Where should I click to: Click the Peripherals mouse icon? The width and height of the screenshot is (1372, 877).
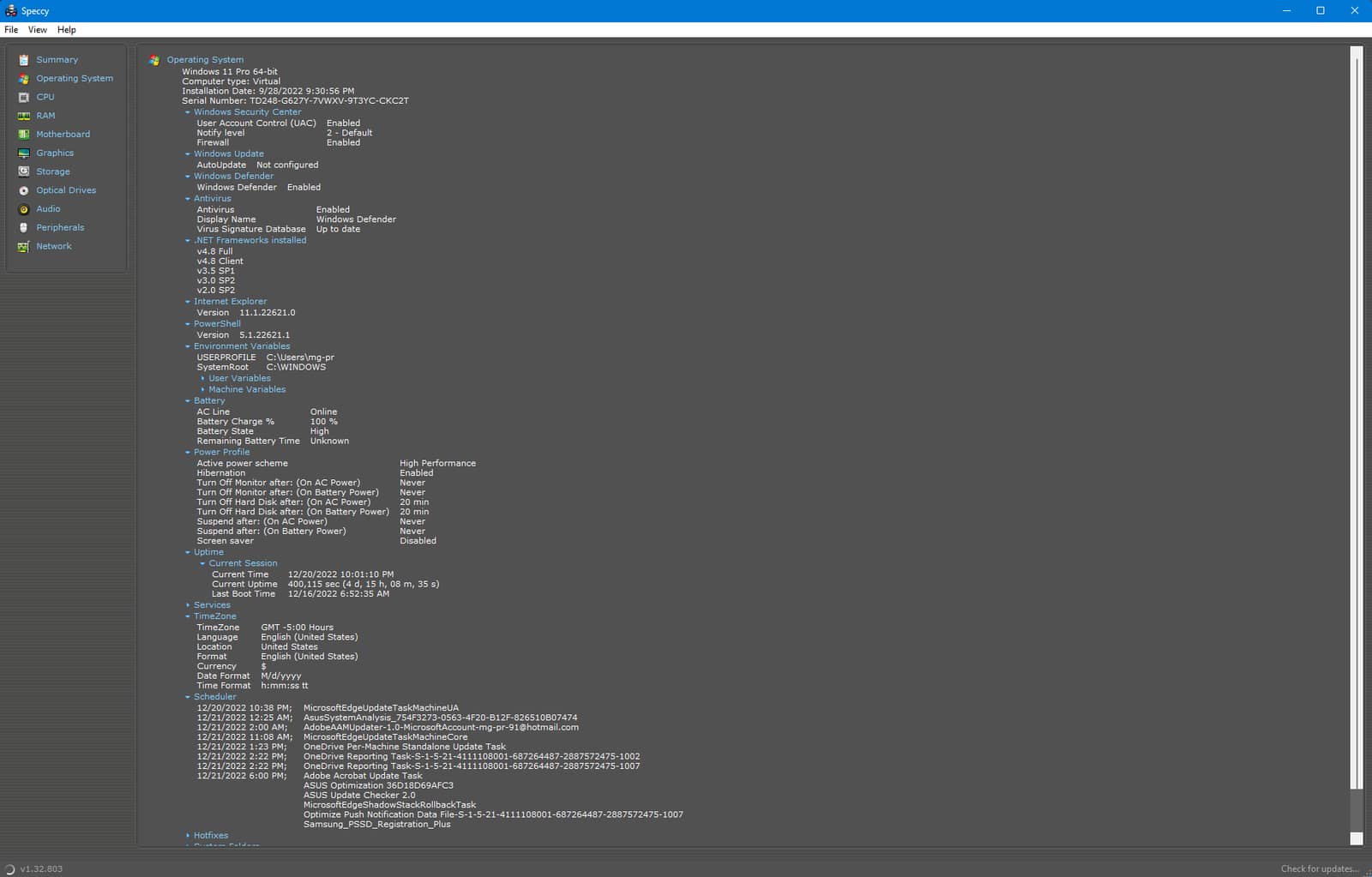pyautogui.click(x=24, y=228)
